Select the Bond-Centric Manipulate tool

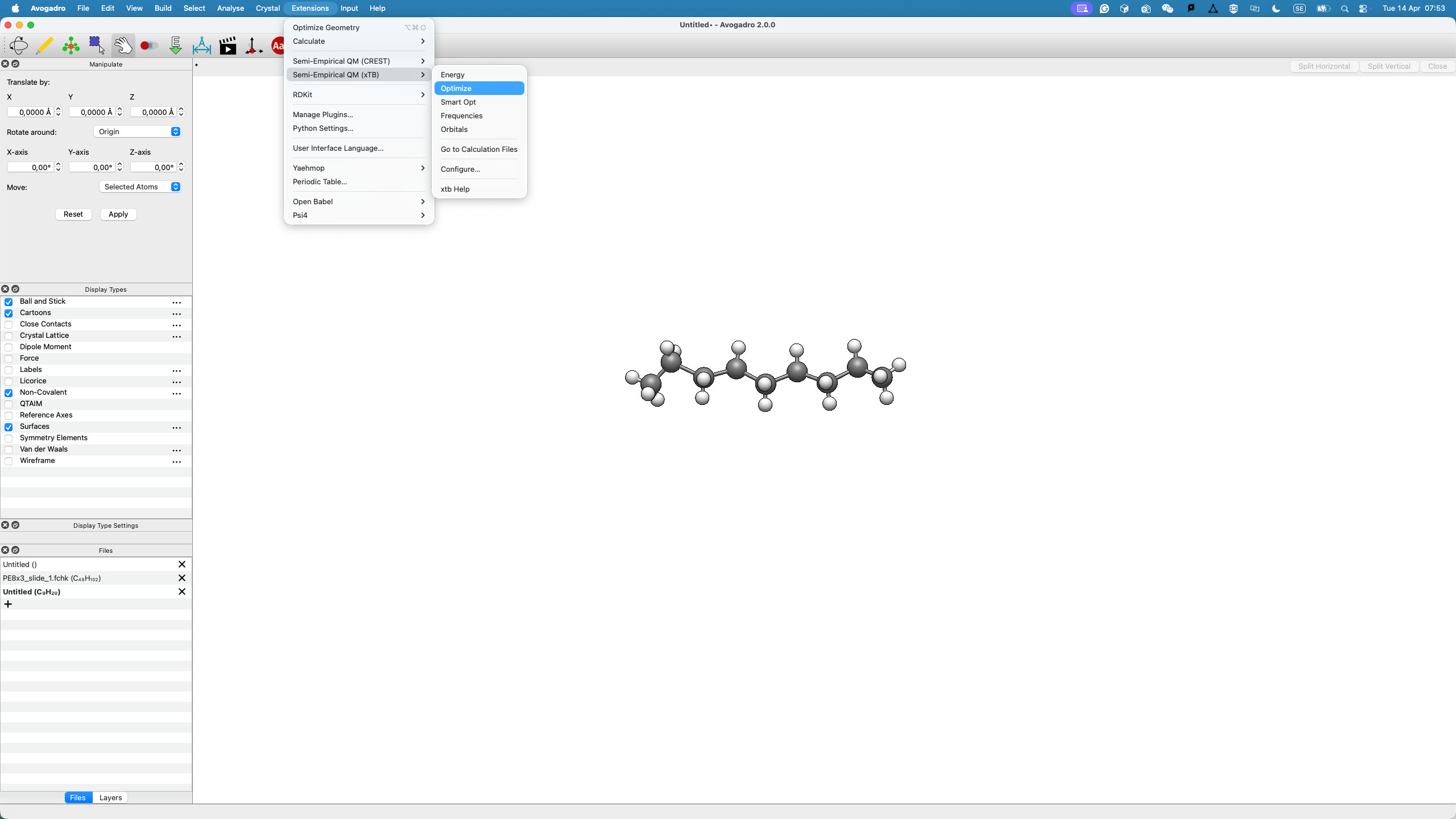tap(149, 45)
